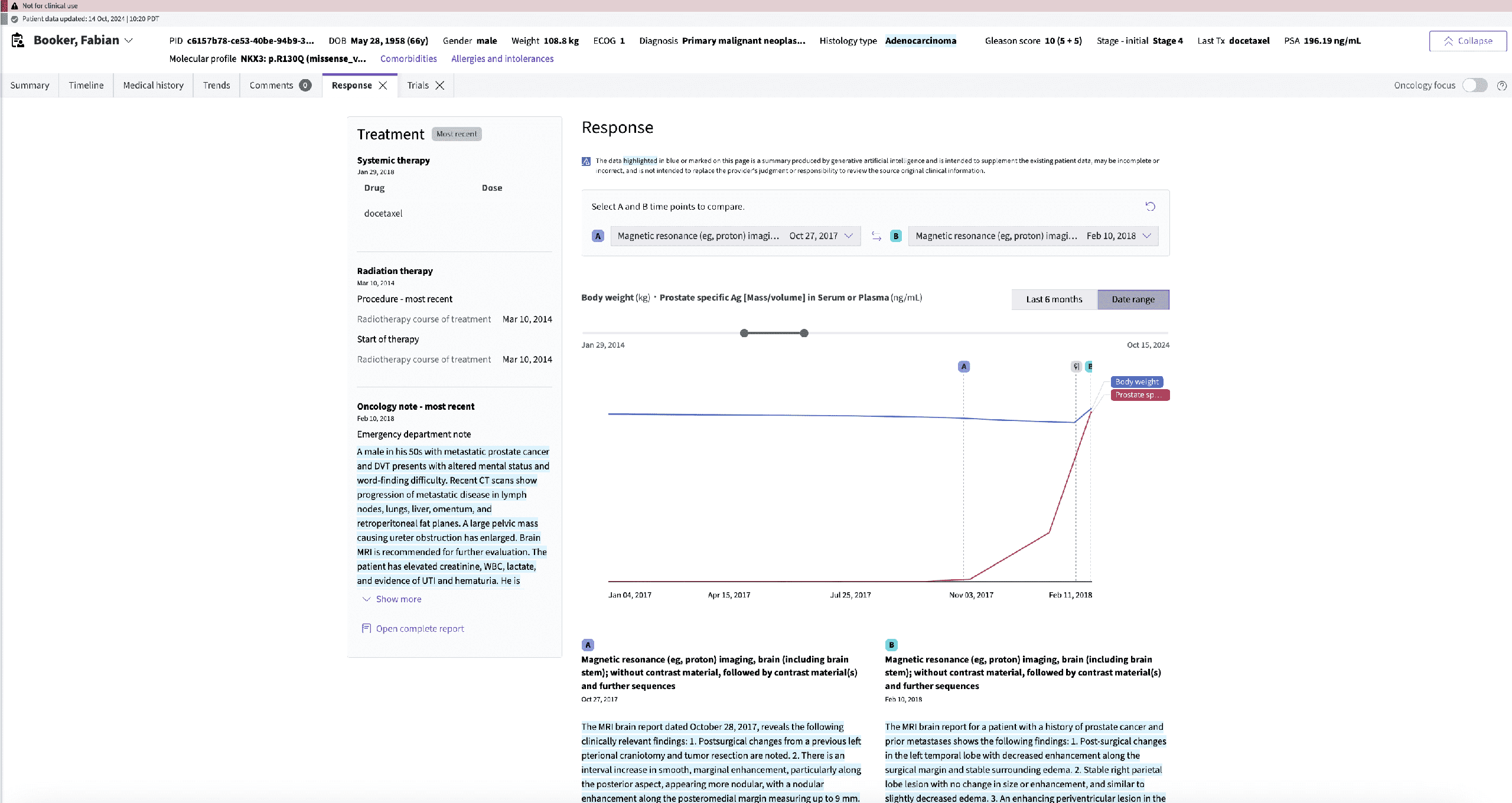
Task: Toggle the Oncology focus switch
Action: tap(1475, 86)
